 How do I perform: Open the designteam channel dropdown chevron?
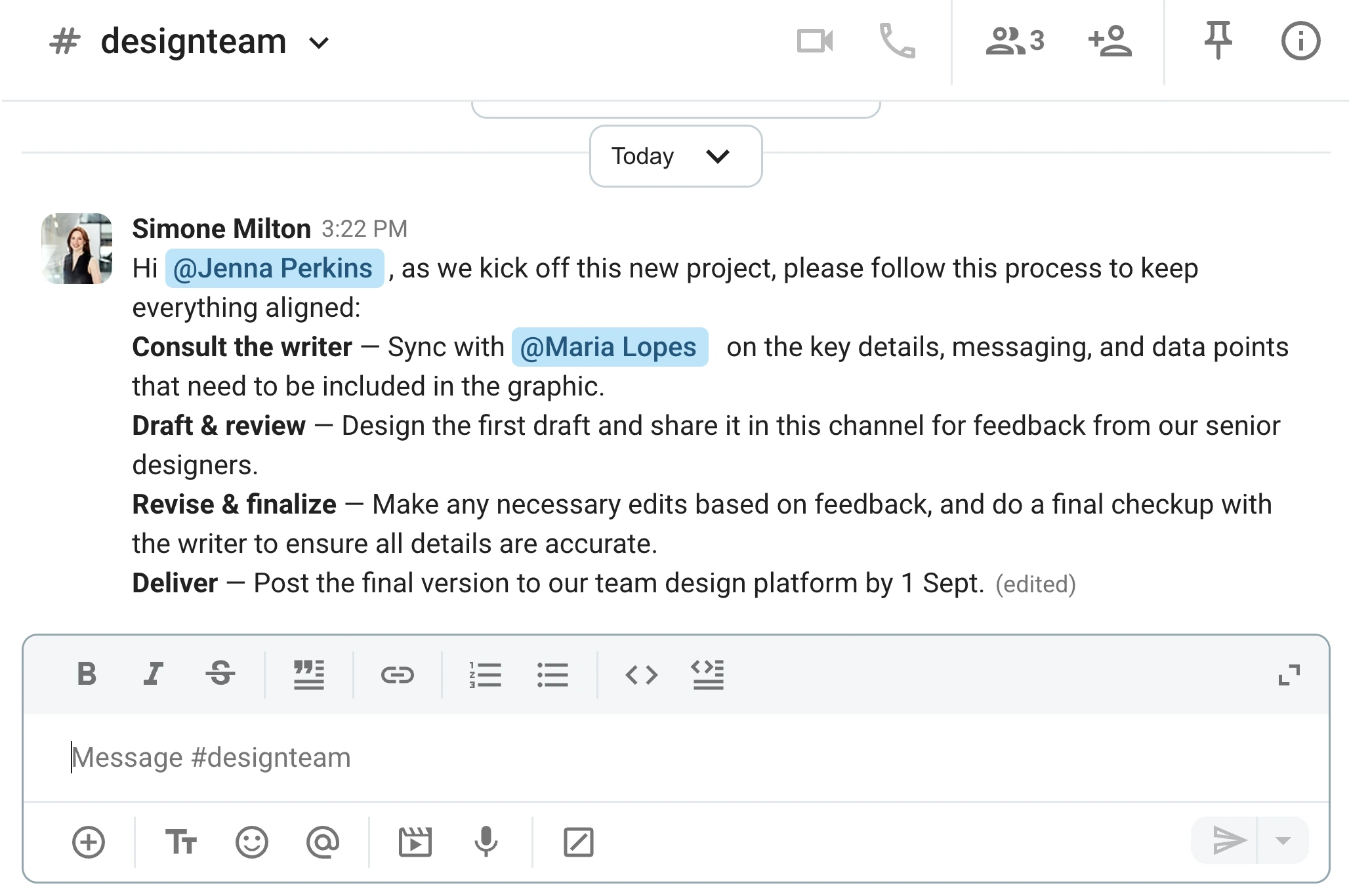319,43
